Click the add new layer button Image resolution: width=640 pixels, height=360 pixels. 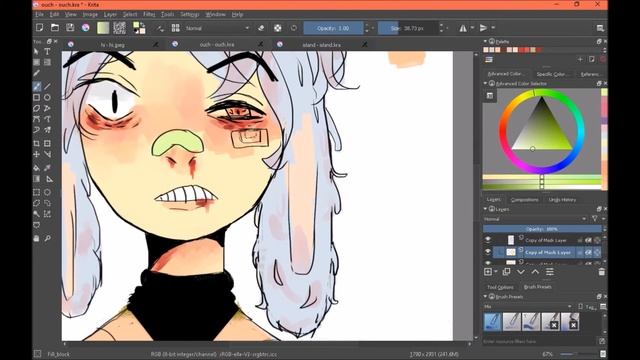[488, 272]
